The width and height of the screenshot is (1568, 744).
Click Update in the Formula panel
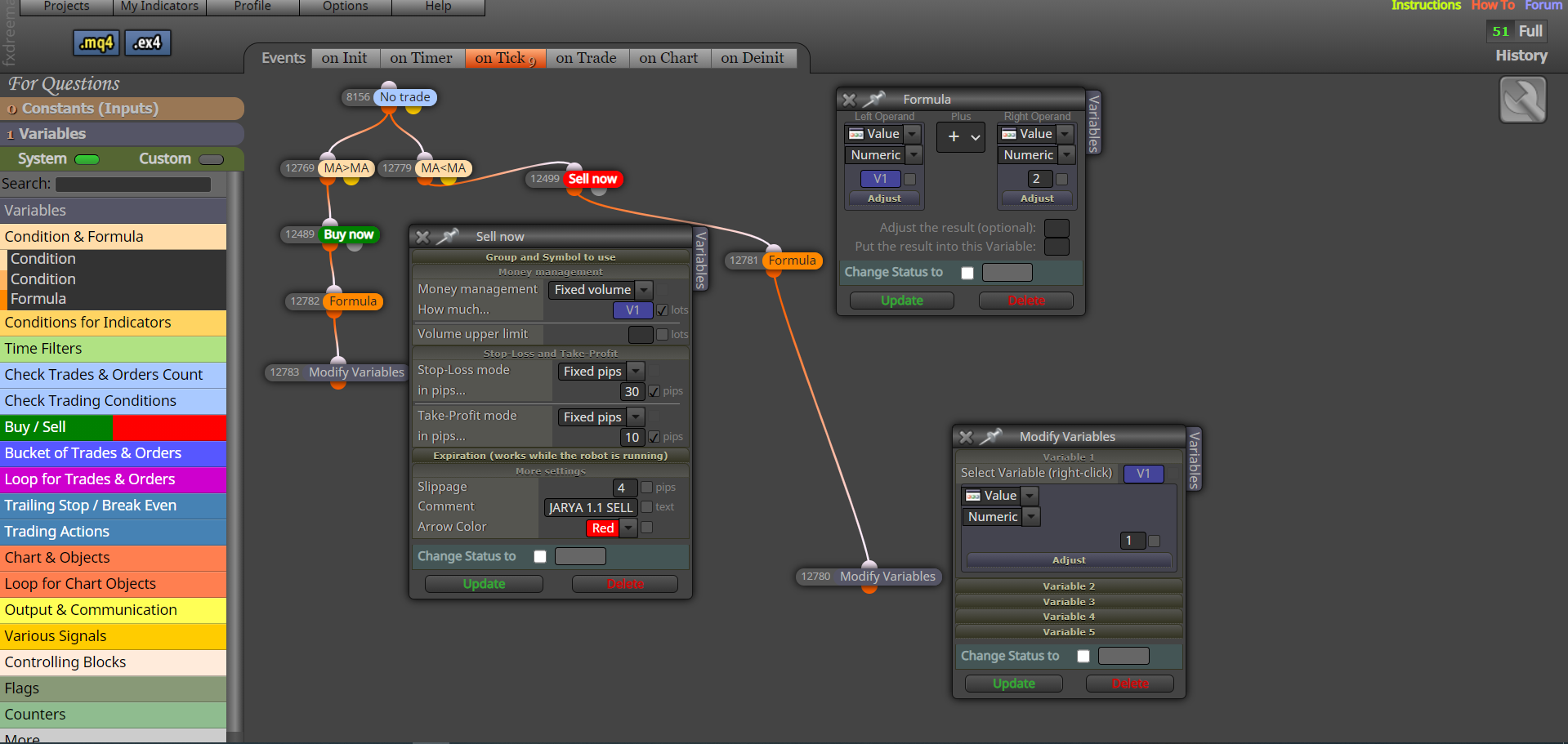click(x=902, y=301)
